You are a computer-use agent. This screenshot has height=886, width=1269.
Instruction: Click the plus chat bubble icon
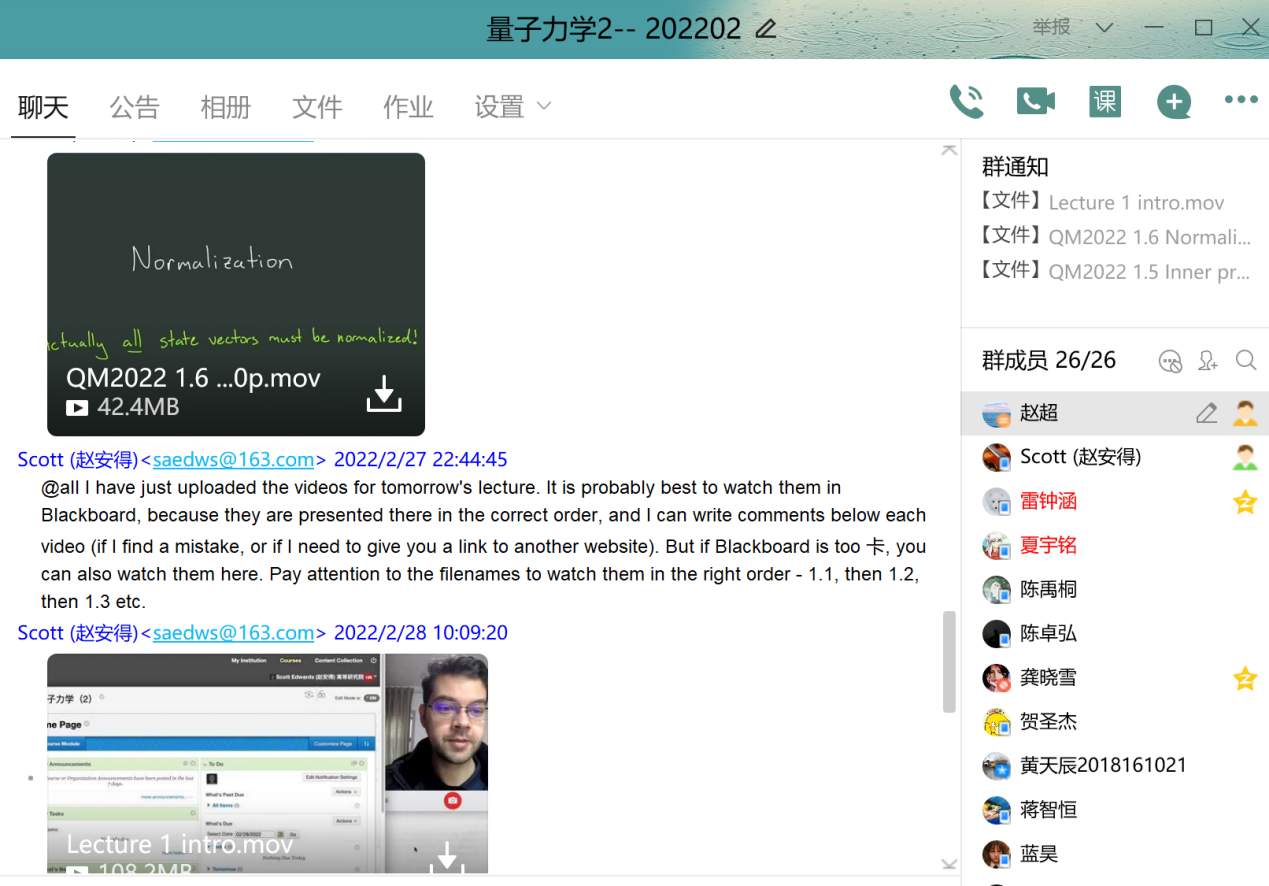[x=1173, y=101]
